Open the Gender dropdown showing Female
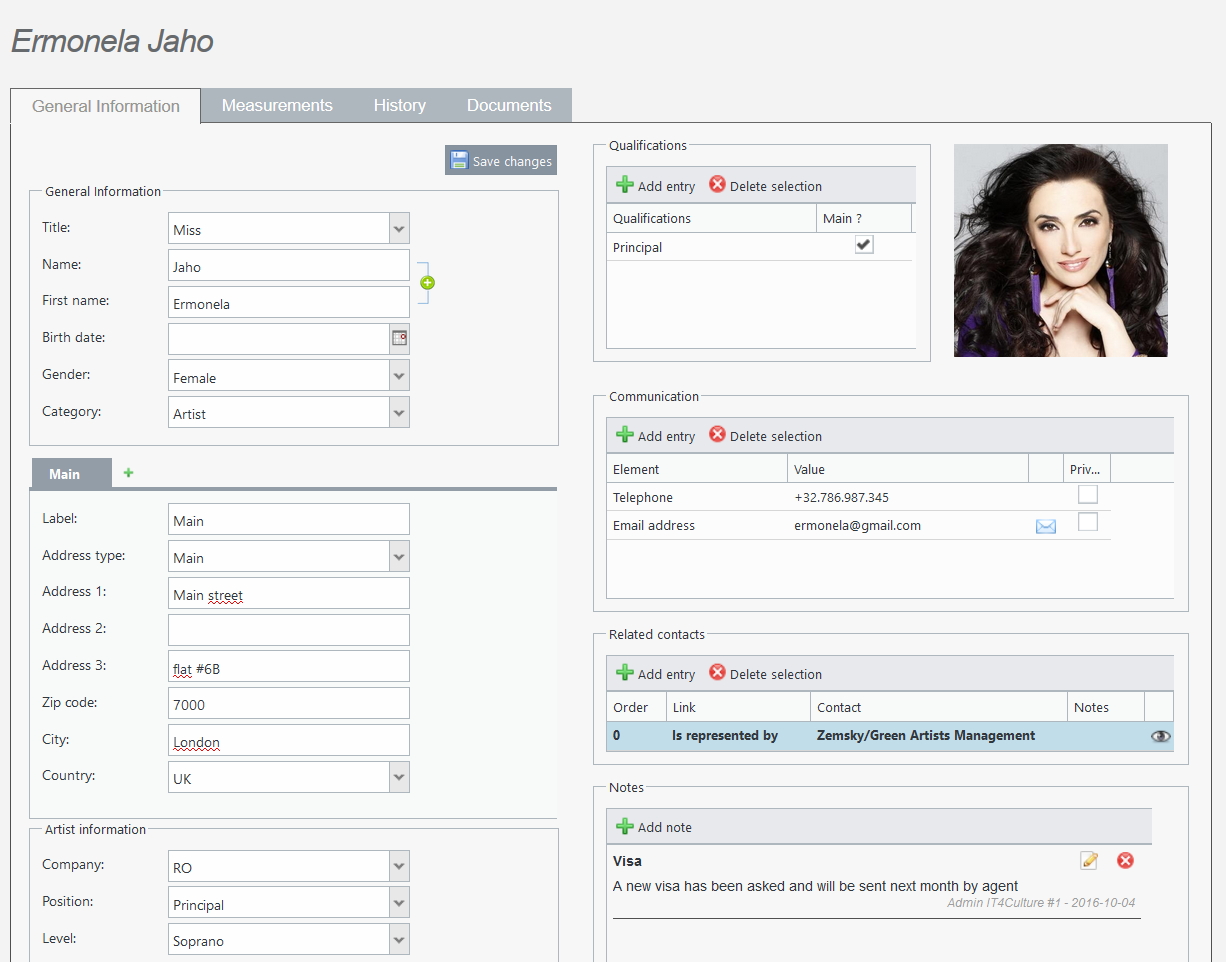 click(x=399, y=376)
